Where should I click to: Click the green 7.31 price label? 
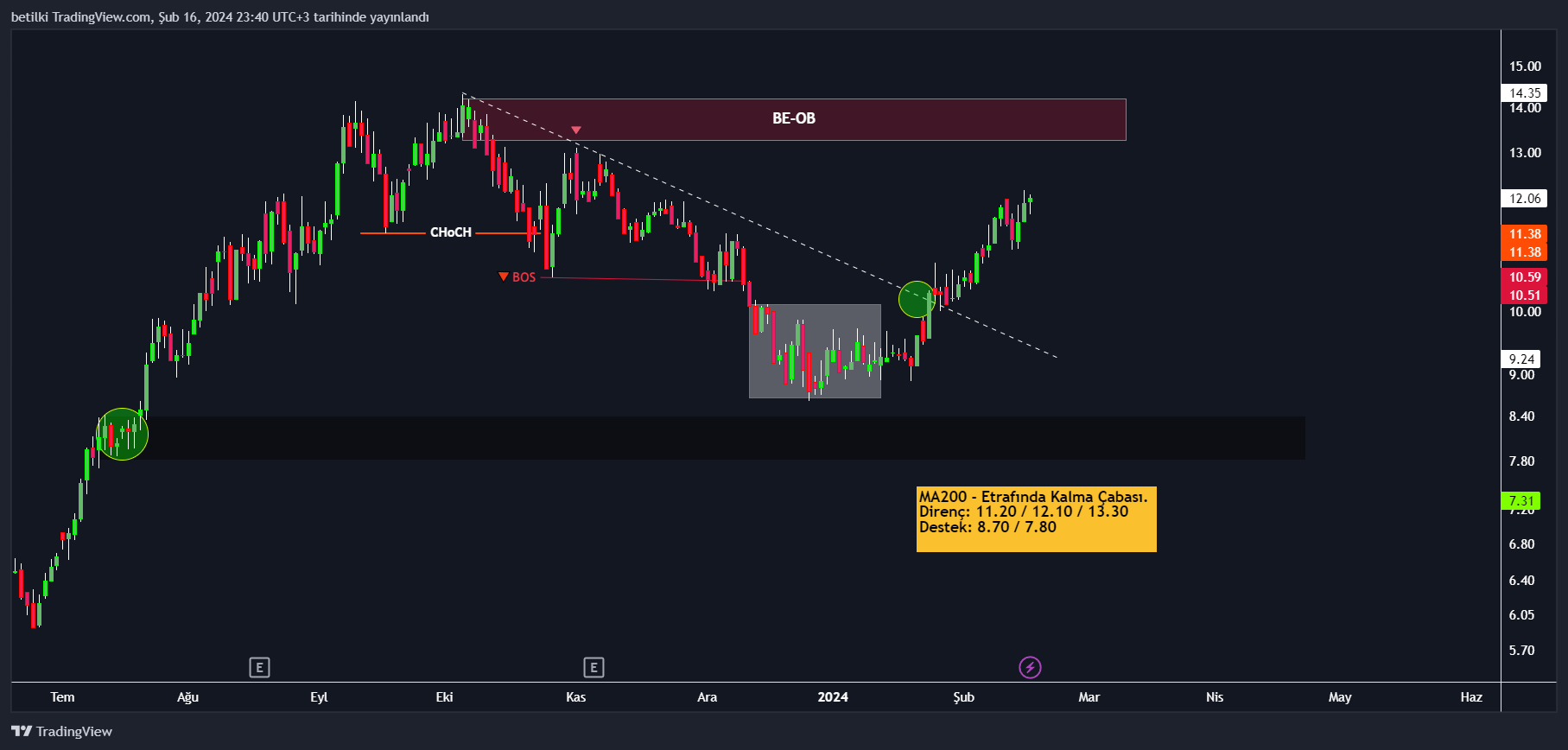tap(1521, 500)
